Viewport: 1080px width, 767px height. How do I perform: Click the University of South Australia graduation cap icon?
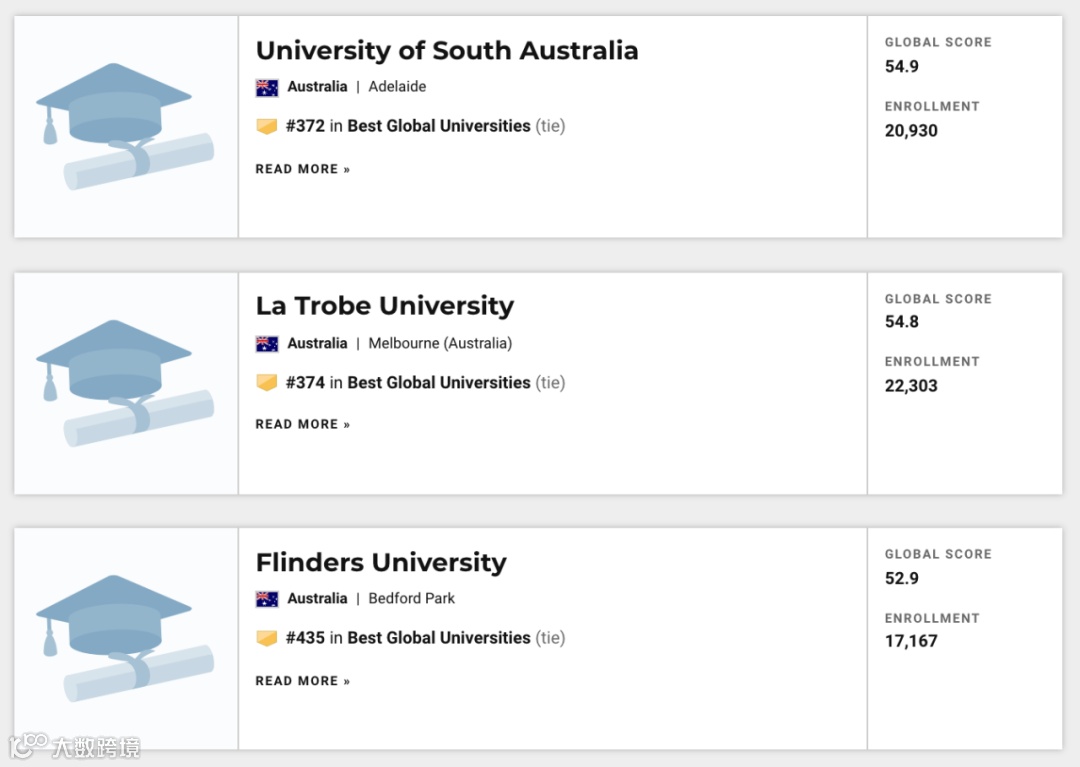[x=125, y=126]
